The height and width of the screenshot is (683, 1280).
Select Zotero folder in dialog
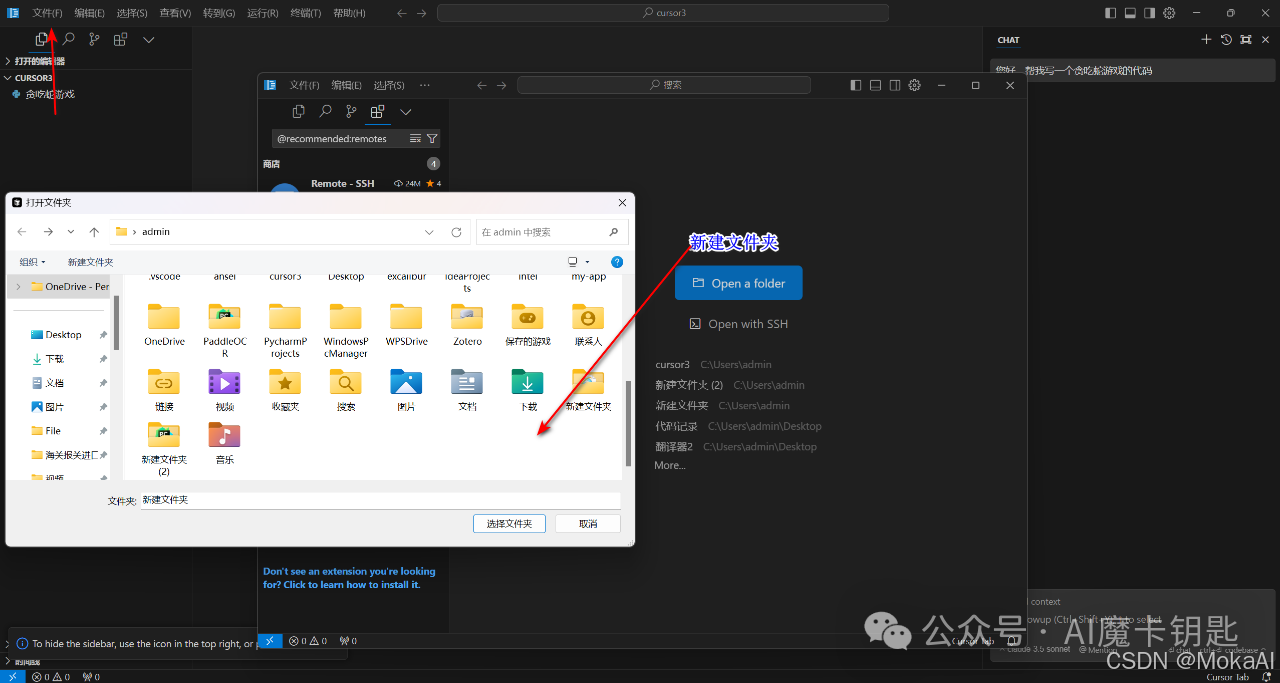point(467,325)
